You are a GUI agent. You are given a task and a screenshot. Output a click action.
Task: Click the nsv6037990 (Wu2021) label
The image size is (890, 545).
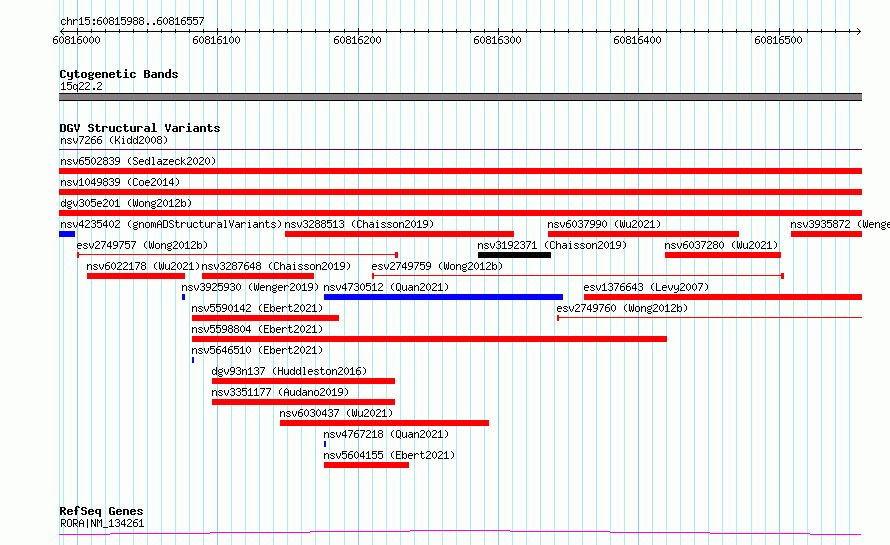point(604,224)
